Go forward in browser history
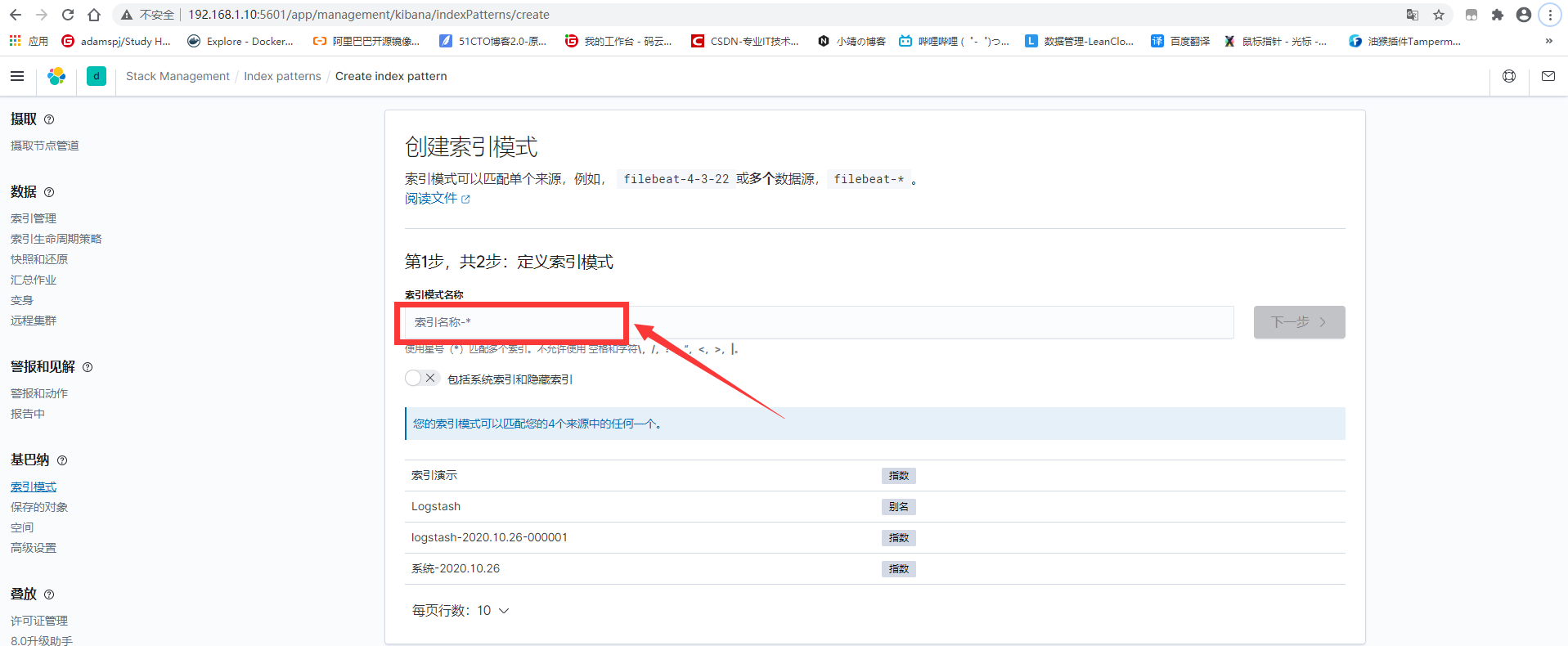Screen dimensions: 1568x646 42,15
